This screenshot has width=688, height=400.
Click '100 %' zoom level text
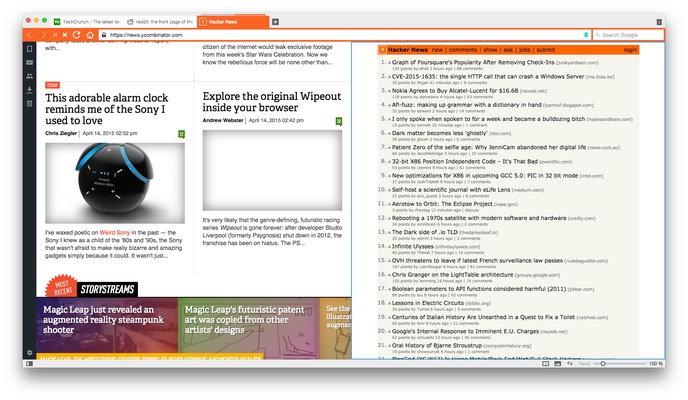(656, 364)
